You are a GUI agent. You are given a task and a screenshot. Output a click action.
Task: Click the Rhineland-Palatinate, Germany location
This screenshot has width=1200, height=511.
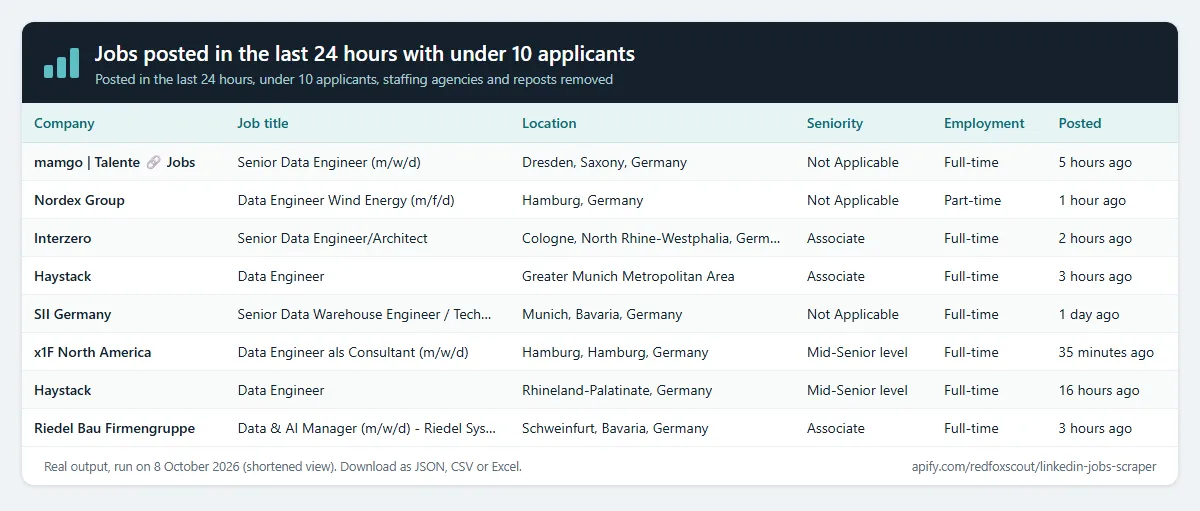617,390
